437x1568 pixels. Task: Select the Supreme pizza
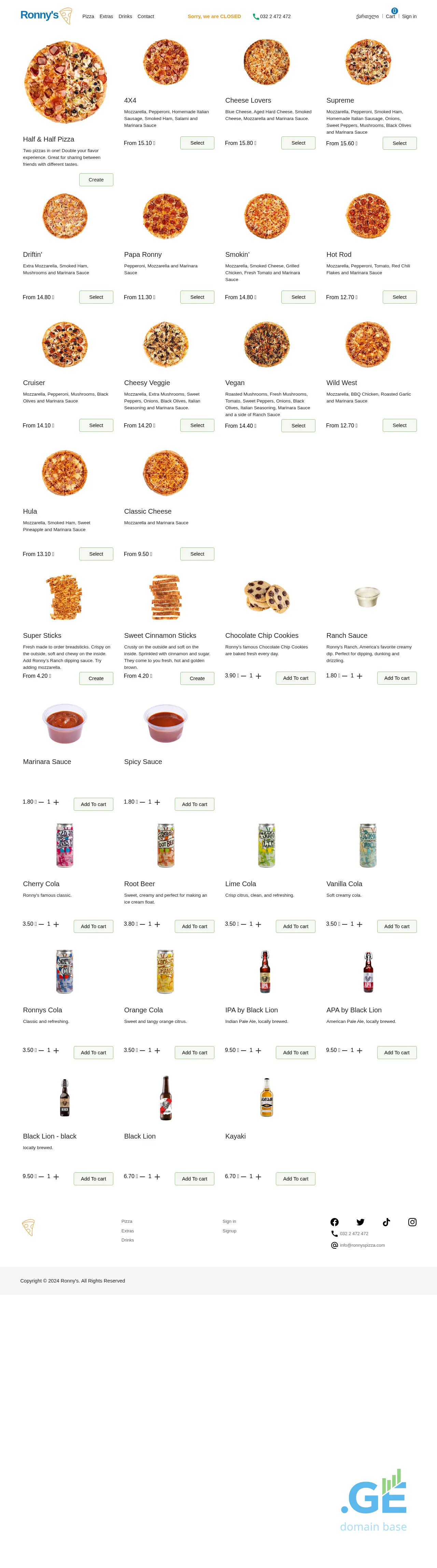coord(399,143)
